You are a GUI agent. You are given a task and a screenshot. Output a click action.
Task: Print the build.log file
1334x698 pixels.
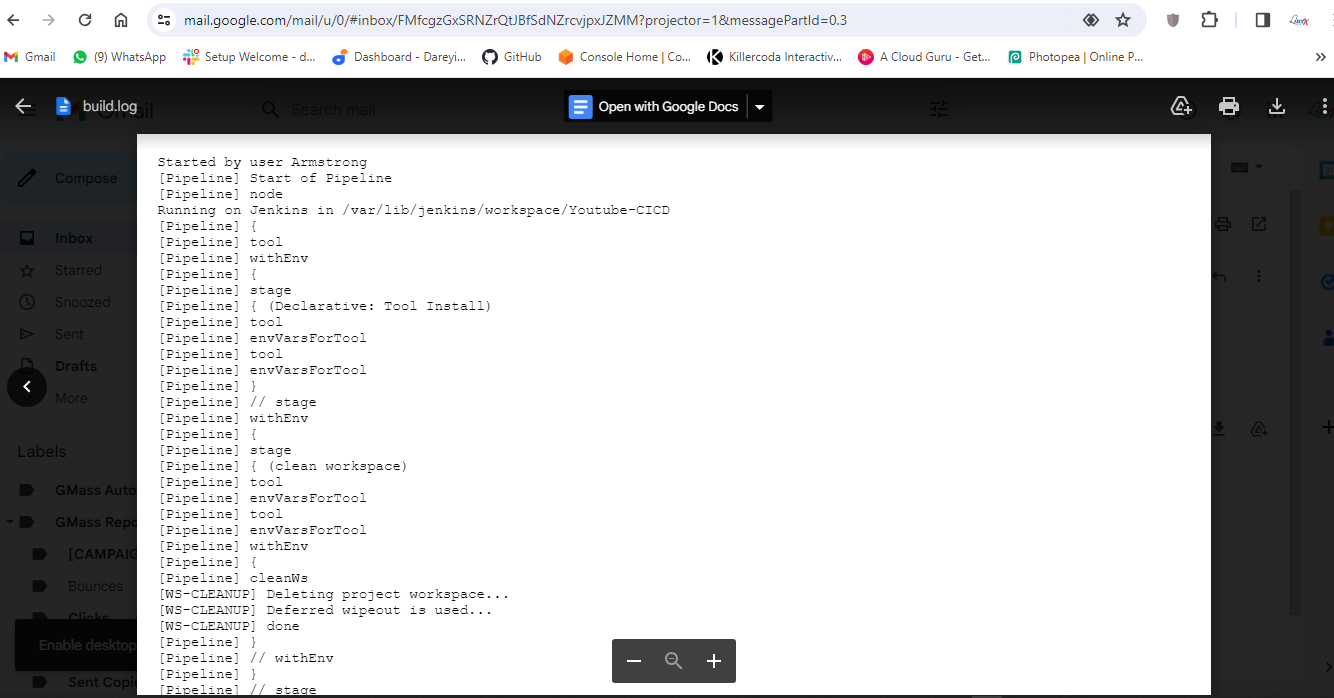coord(1229,107)
